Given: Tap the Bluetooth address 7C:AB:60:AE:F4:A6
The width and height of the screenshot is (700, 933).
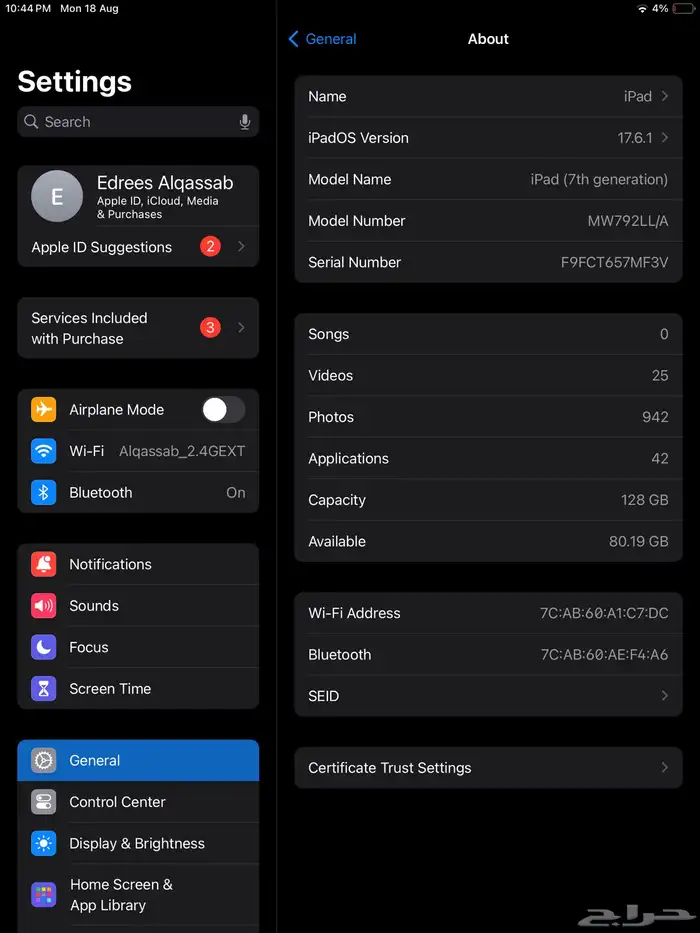Looking at the screenshot, I should point(605,655).
